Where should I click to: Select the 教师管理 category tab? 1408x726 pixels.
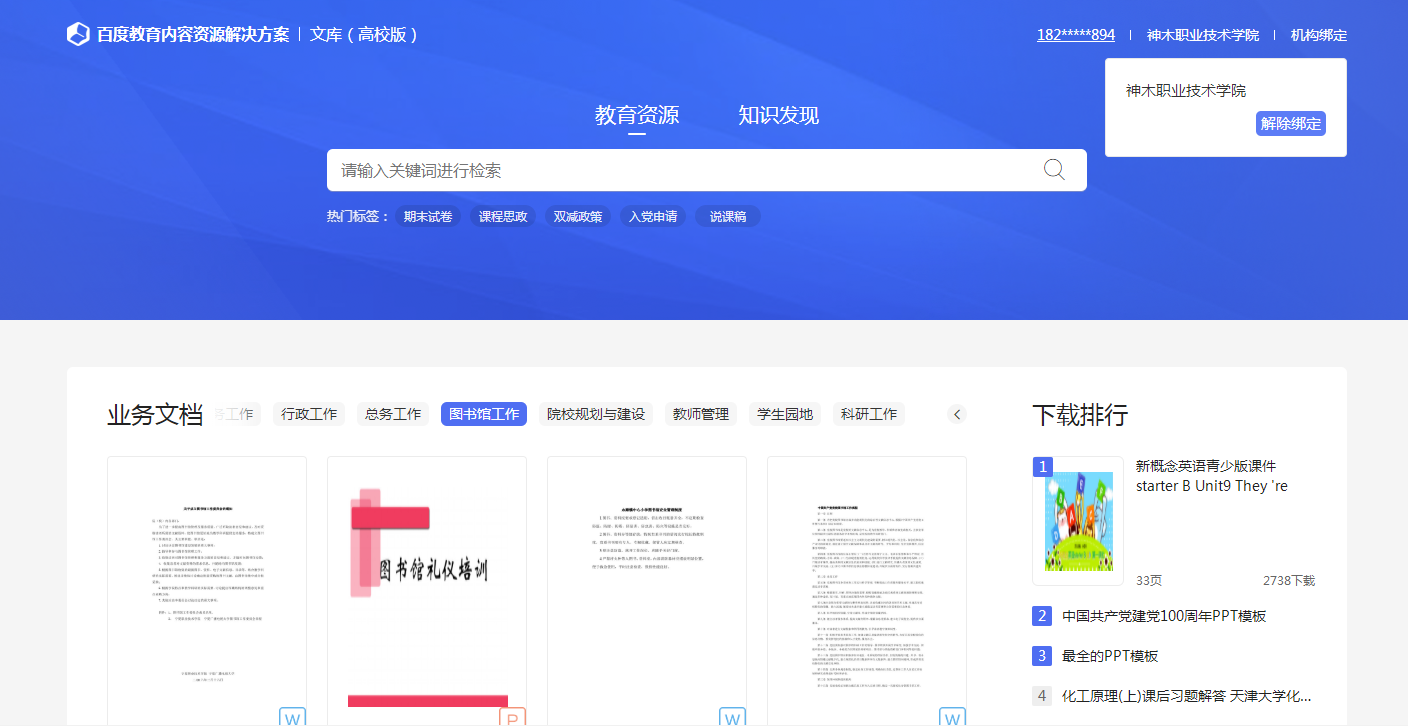tap(700, 414)
